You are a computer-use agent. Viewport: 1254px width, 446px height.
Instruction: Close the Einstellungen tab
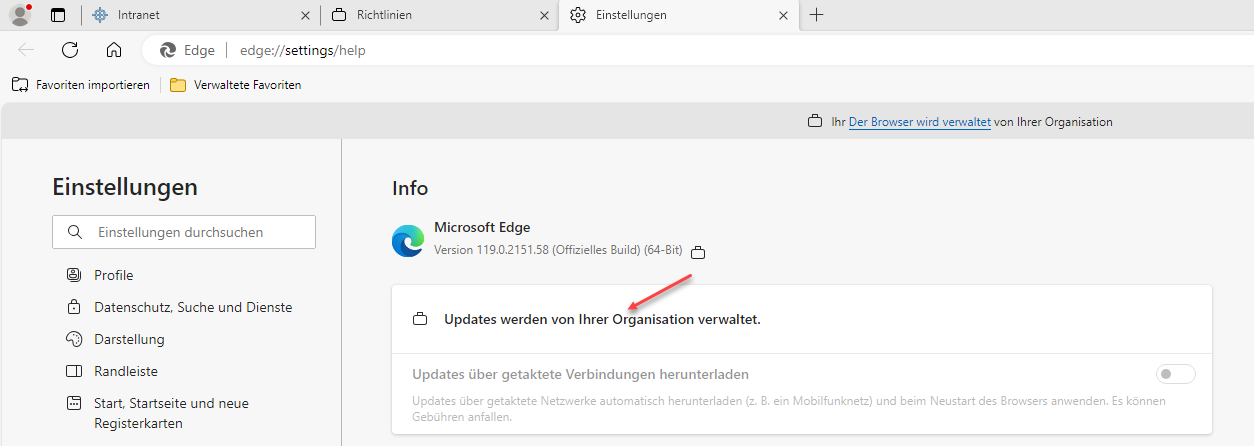pyautogui.click(x=784, y=15)
